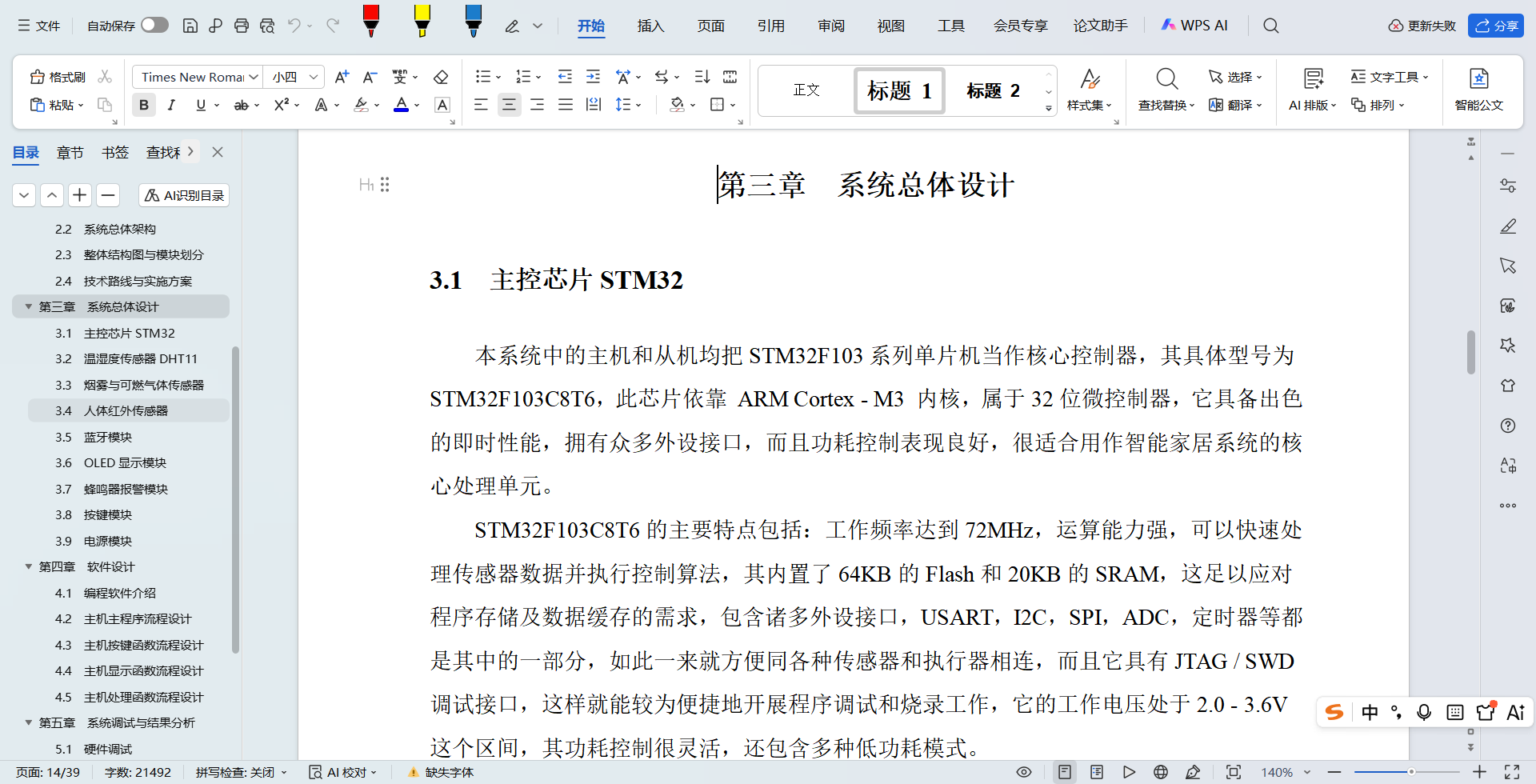Image resolution: width=1536 pixels, height=784 pixels.
Task: Align text left
Action: point(481,105)
